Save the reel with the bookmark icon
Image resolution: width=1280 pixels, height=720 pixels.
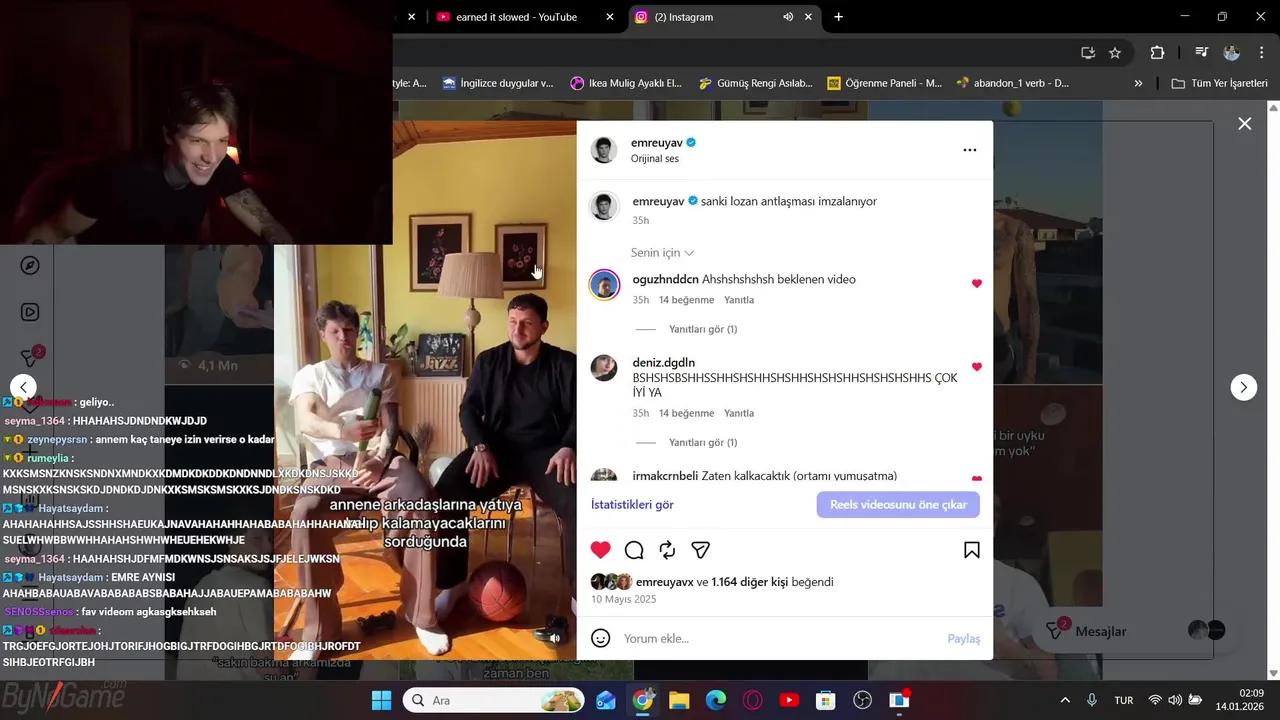(971, 550)
